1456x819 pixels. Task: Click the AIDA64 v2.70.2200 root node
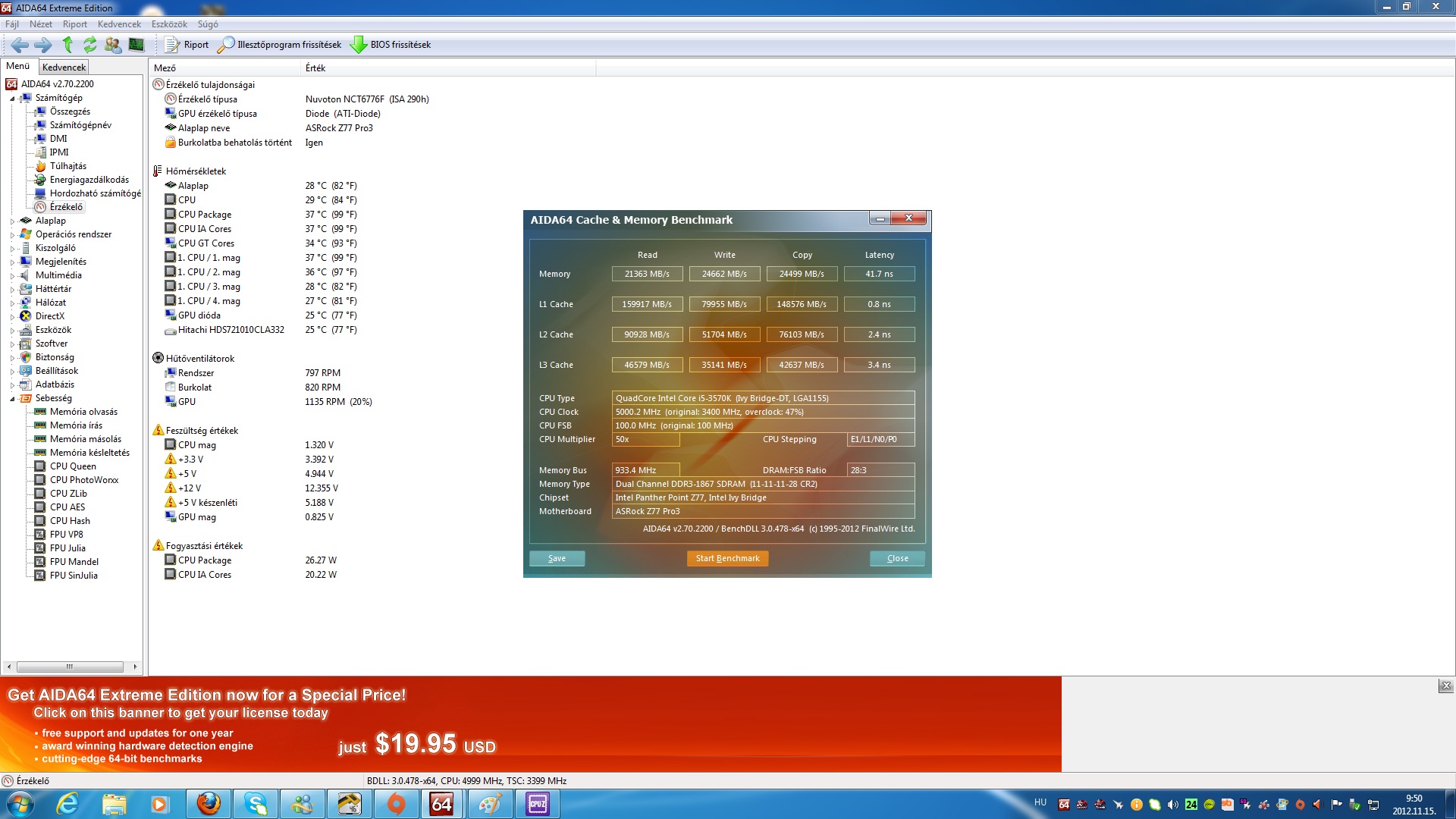pyautogui.click(x=58, y=84)
